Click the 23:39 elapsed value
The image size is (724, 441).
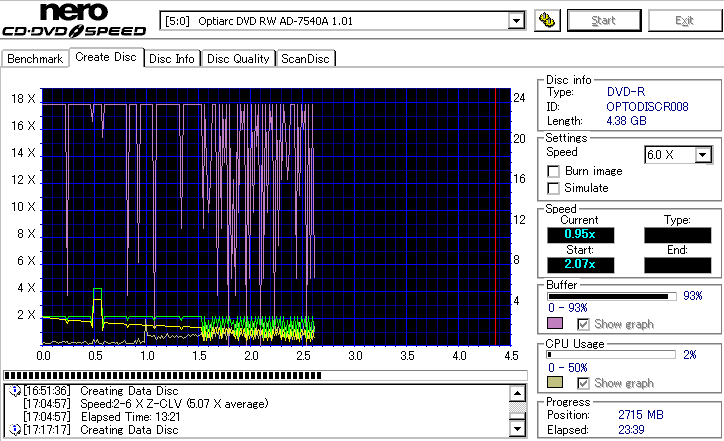pyautogui.click(x=631, y=430)
